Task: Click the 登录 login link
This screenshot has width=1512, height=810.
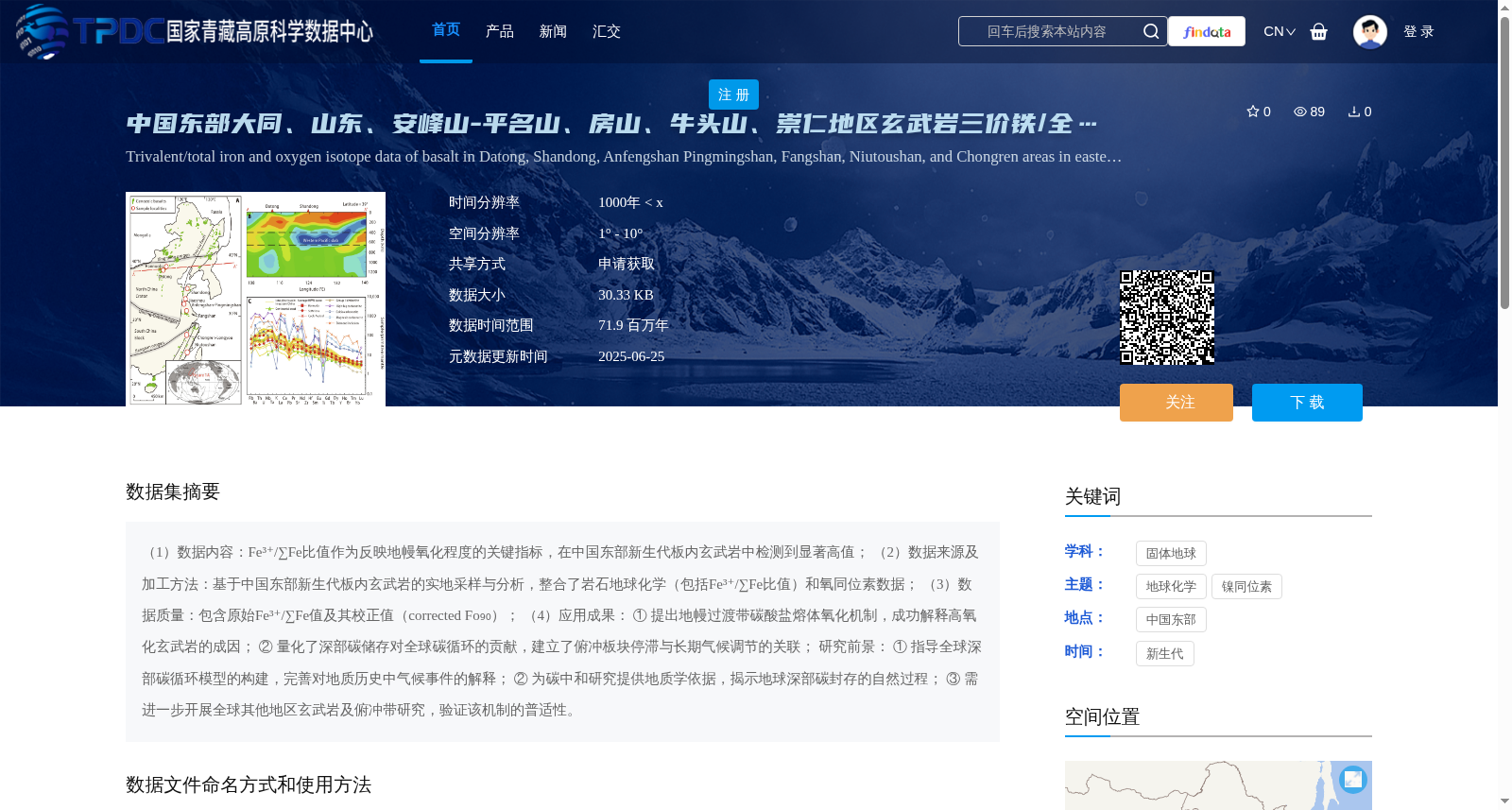Action: coord(1418,31)
